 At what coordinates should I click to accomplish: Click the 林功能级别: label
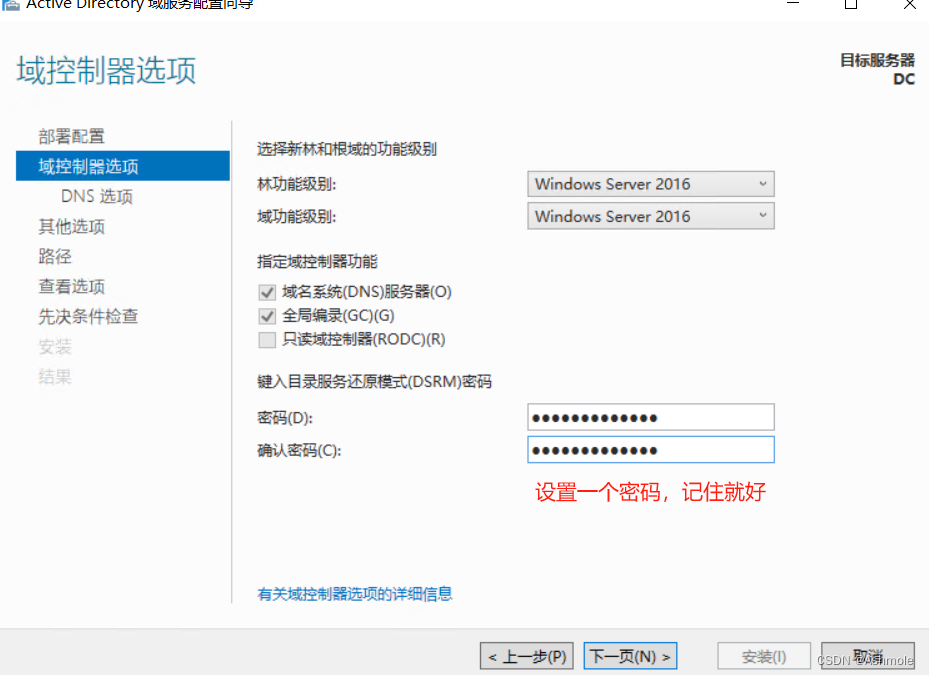pyautogui.click(x=296, y=184)
